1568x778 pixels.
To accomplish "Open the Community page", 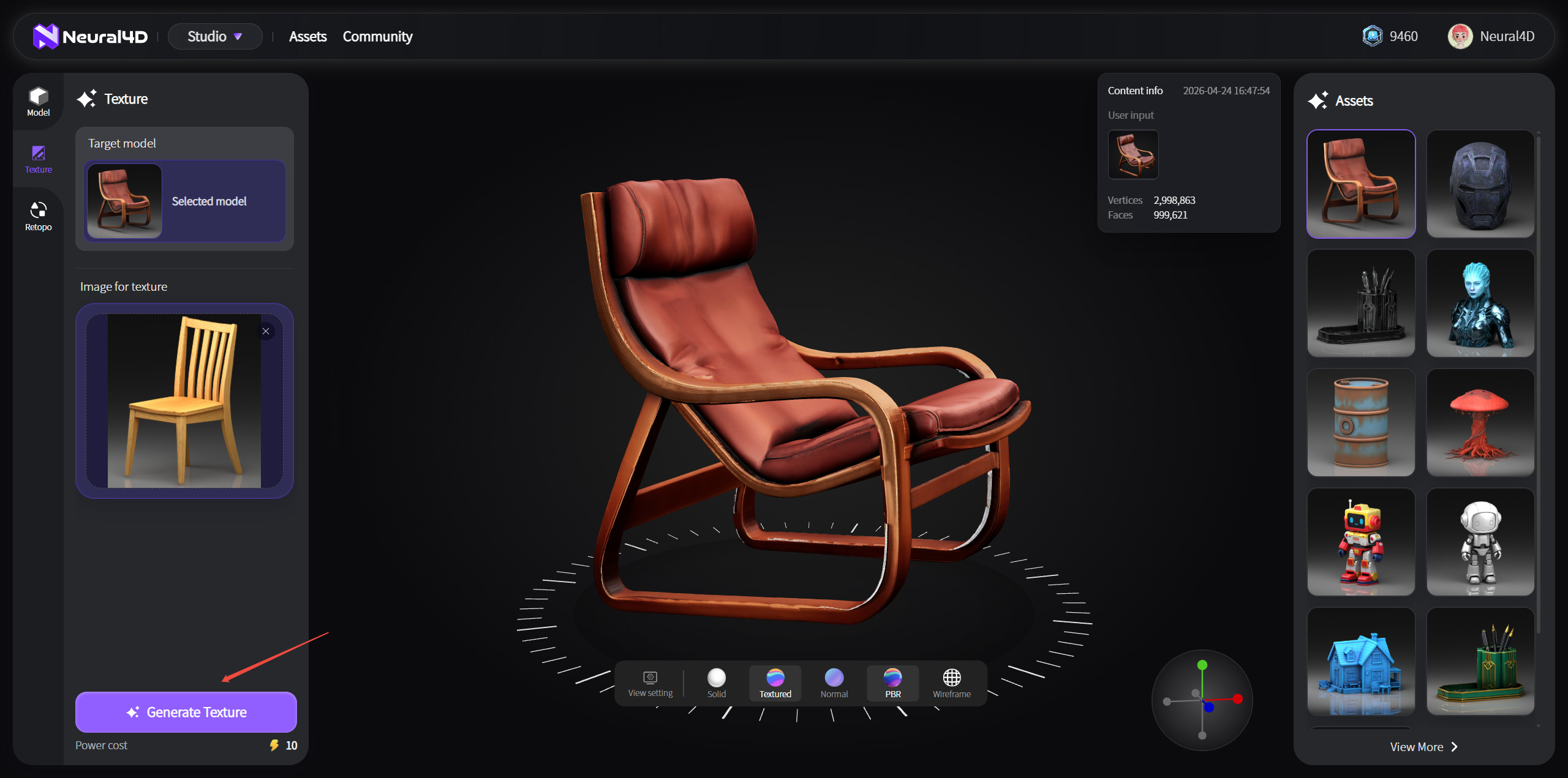I will click(x=377, y=37).
